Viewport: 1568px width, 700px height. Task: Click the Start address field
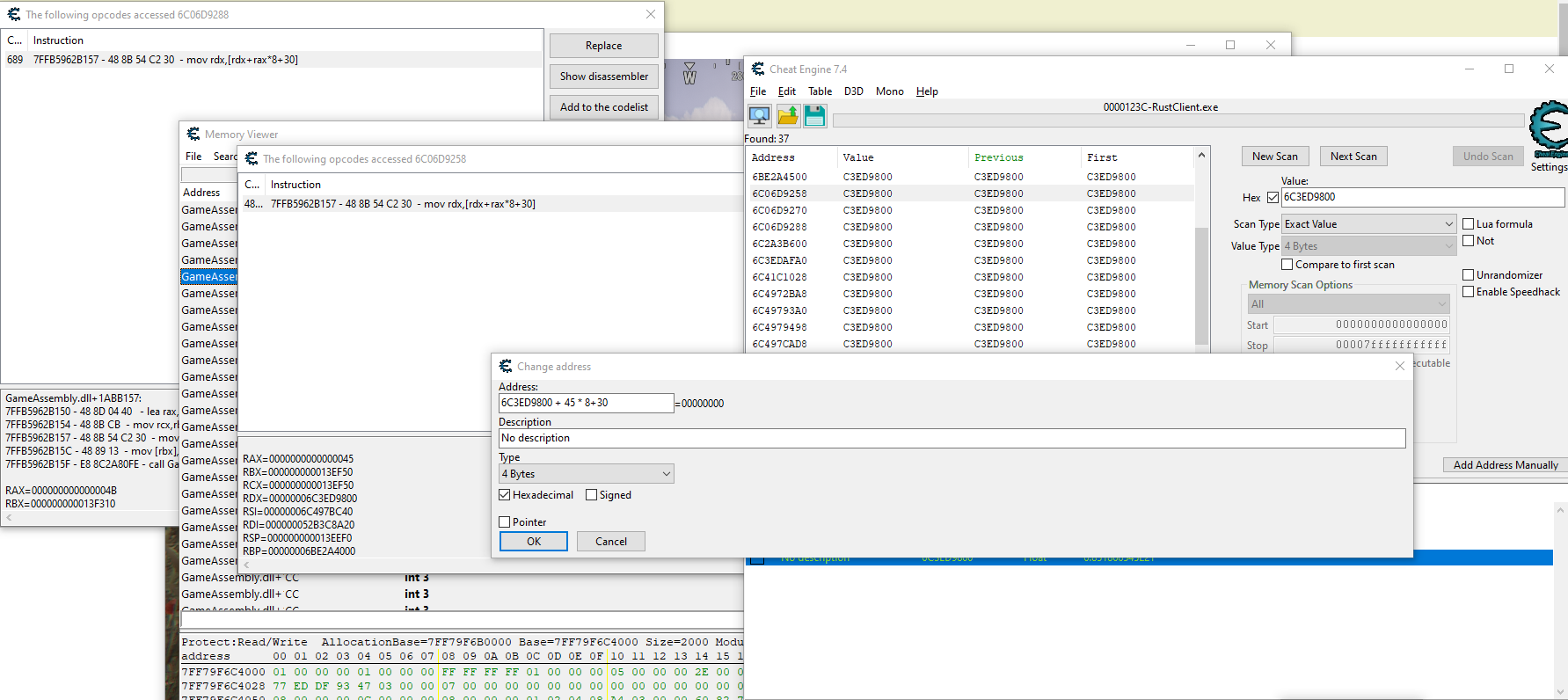(1361, 325)
